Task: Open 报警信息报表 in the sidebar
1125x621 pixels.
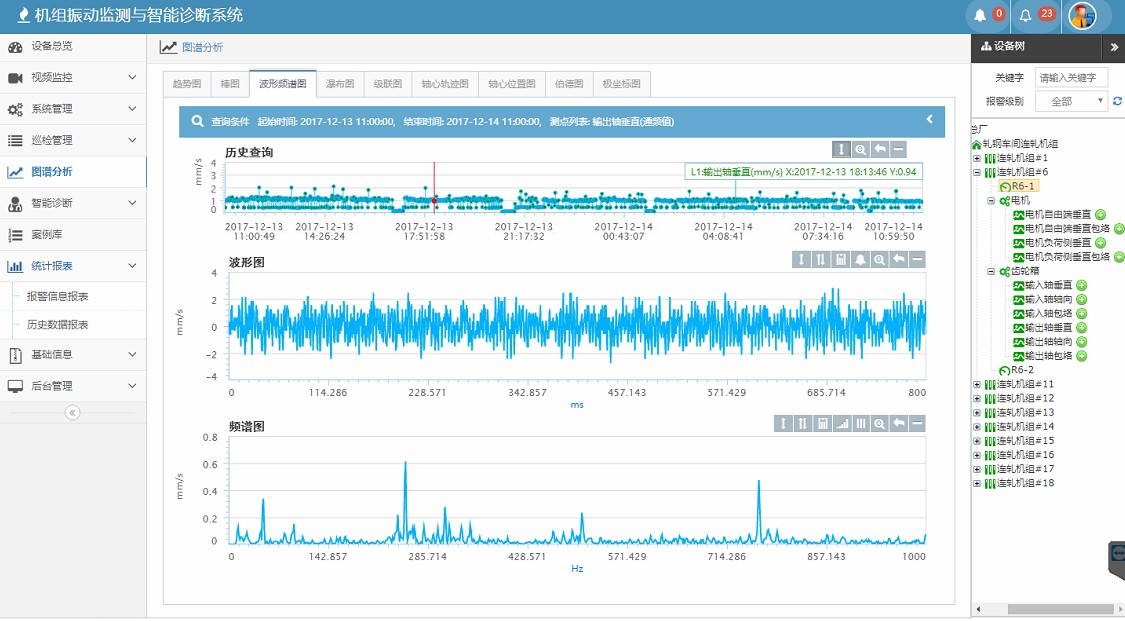Action: 58,296
